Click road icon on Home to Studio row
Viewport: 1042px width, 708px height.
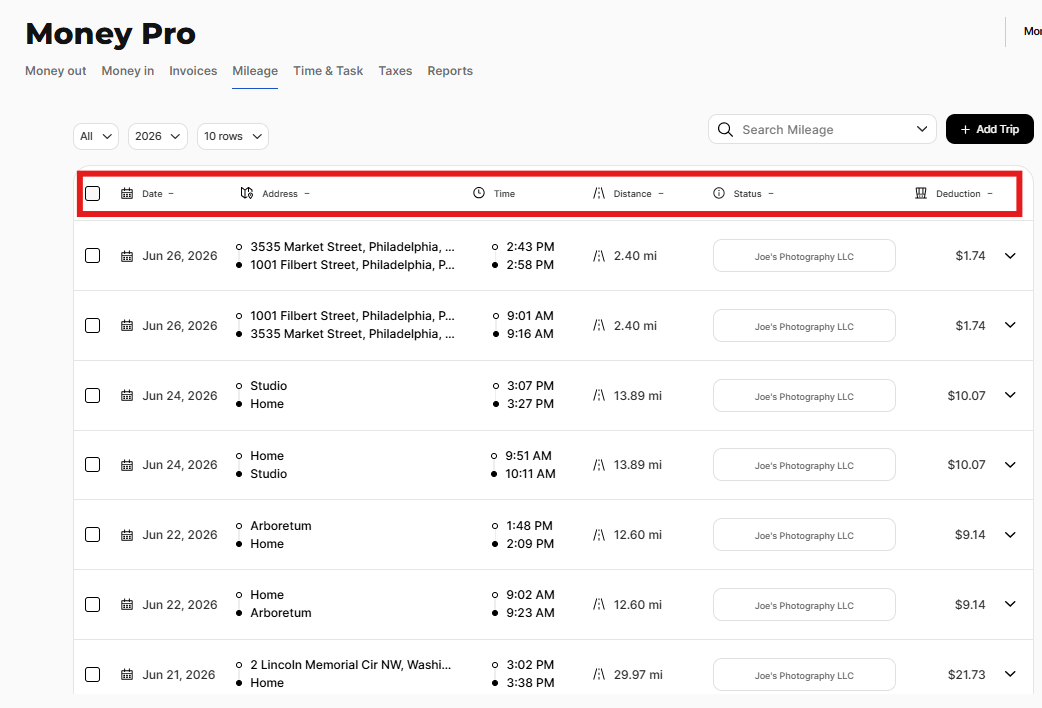pyautogui.click(x=599, y=465)
